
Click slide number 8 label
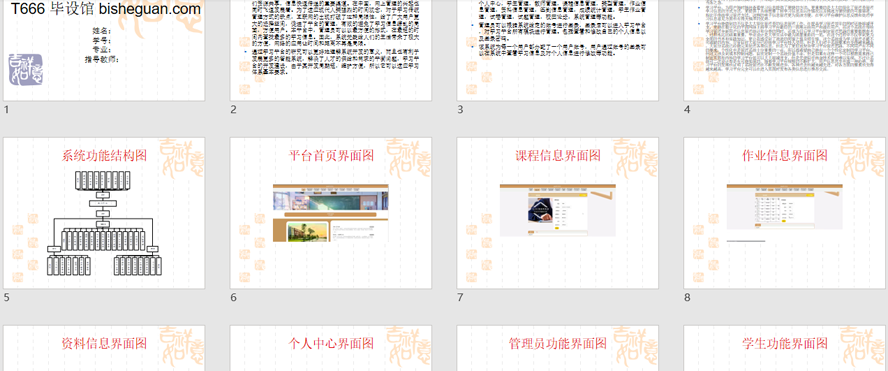point(687,297)
